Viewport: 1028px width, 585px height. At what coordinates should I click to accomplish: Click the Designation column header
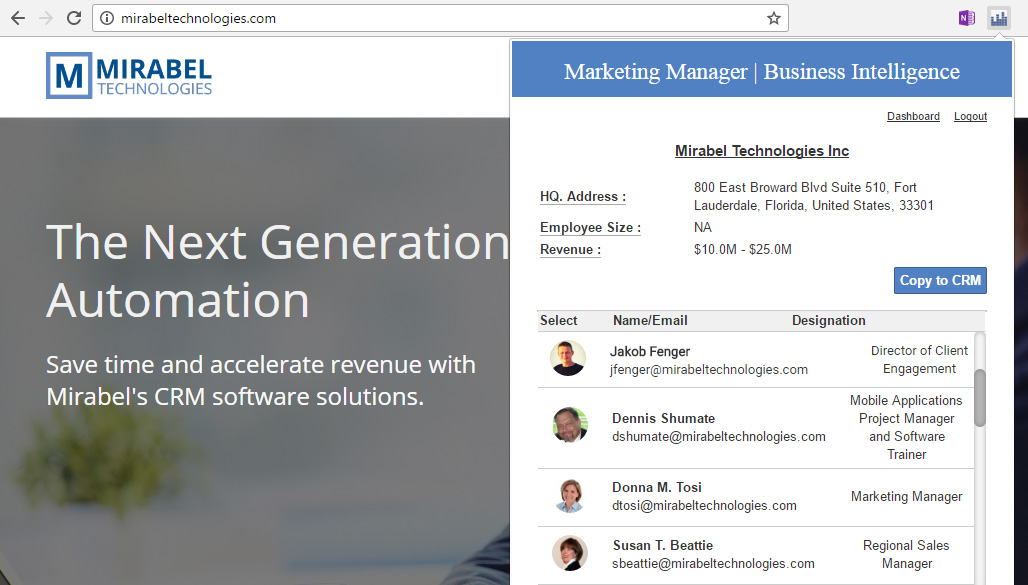(829, 321)
